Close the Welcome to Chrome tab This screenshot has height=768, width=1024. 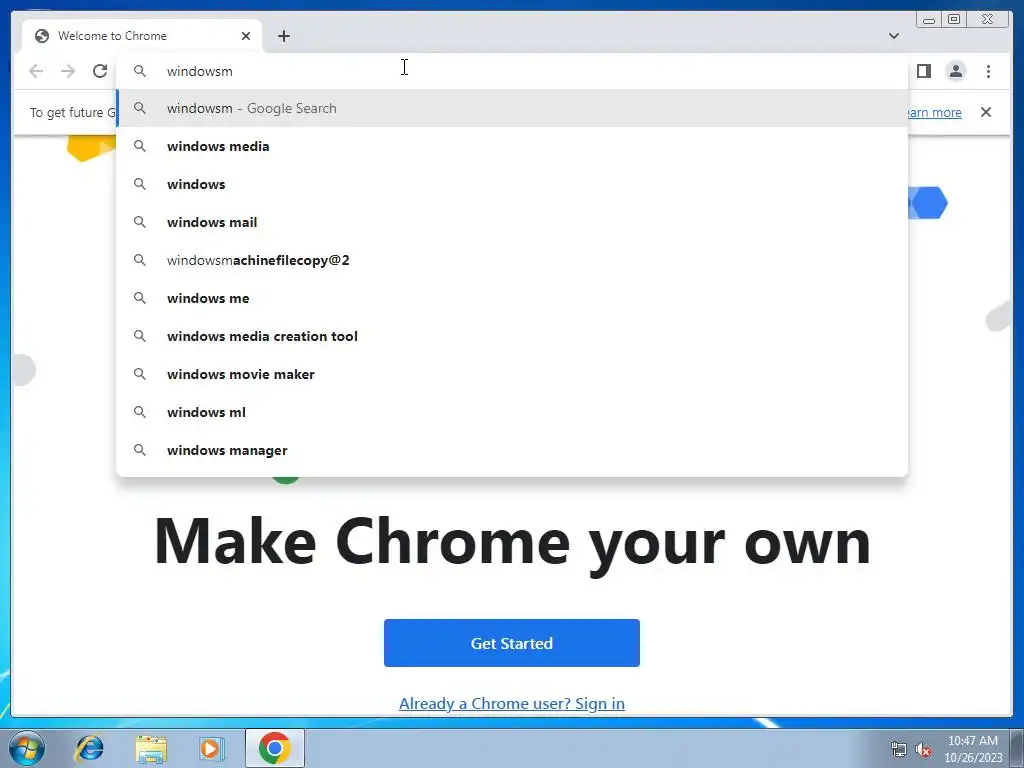[x=246, y=36]
